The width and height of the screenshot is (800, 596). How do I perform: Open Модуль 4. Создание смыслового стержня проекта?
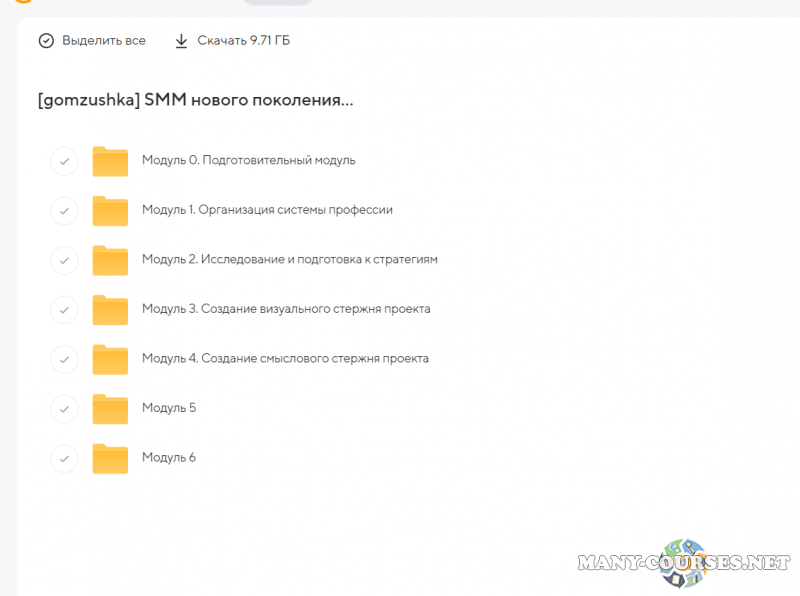[x=286, y=358]
